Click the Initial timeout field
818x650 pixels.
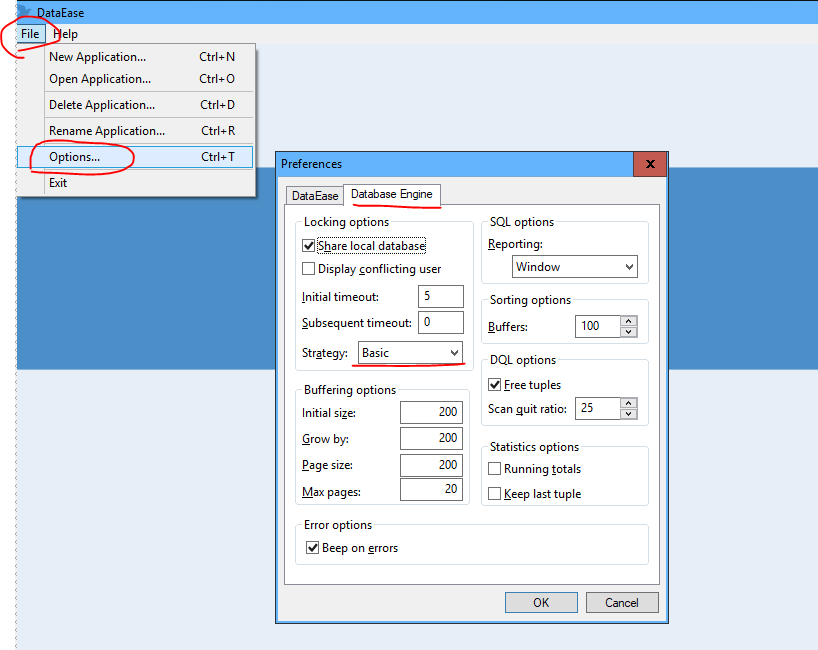click(x=441, y=296)
